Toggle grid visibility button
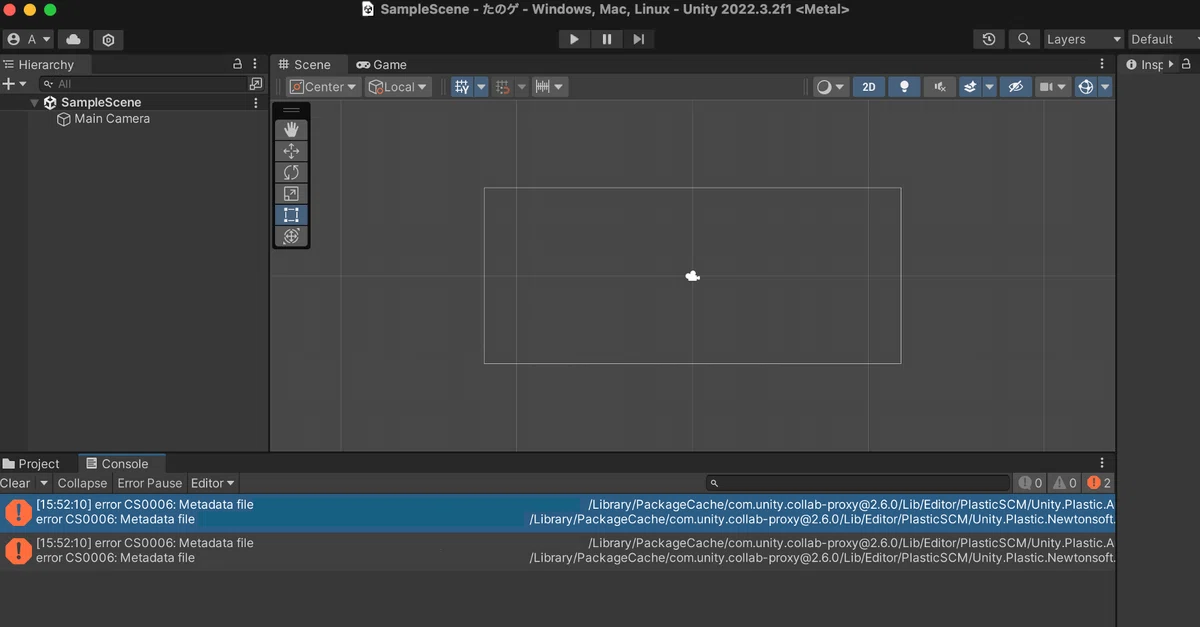Viewport: 1200px width, 627px height. (461, 87)
